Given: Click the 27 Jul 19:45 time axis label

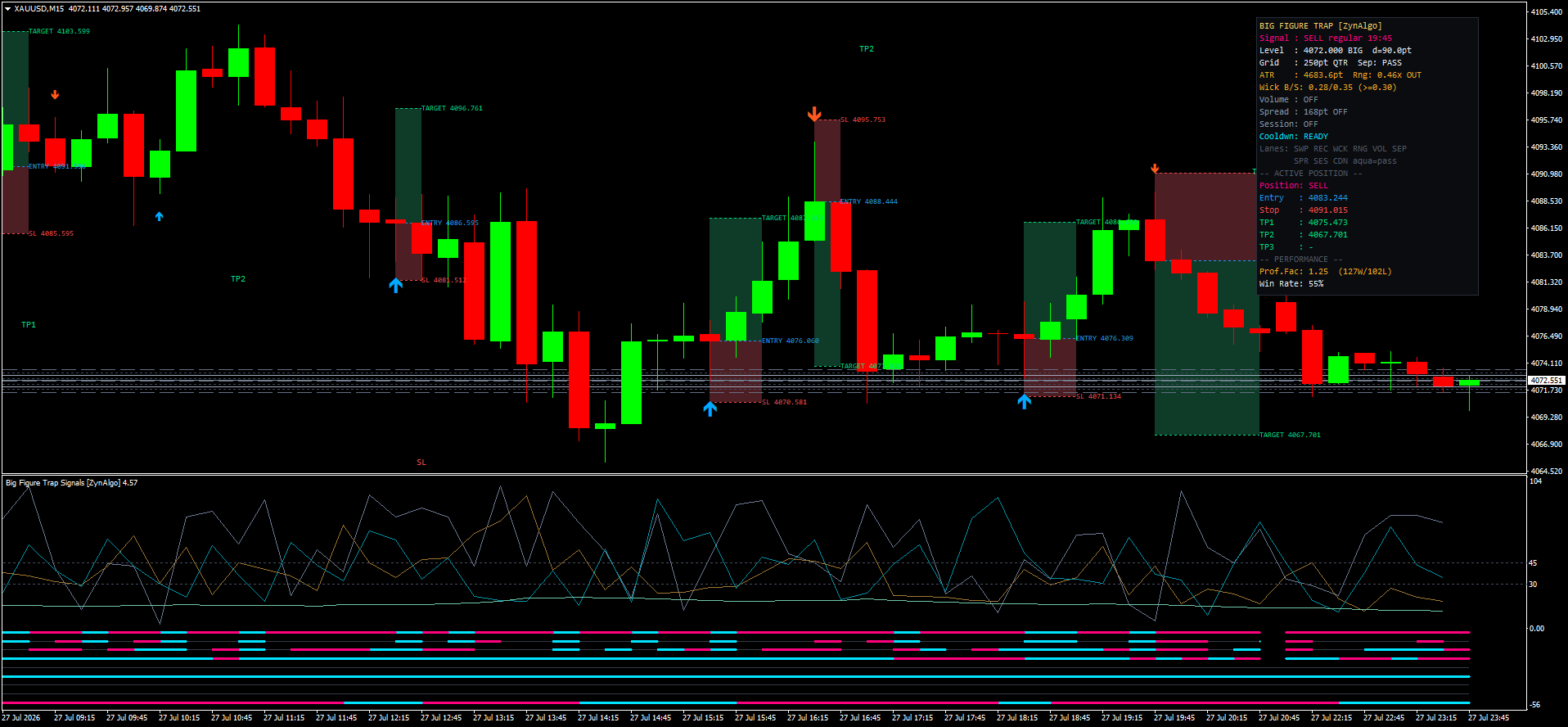Looking at the screenshot, I should [1174, 718].
